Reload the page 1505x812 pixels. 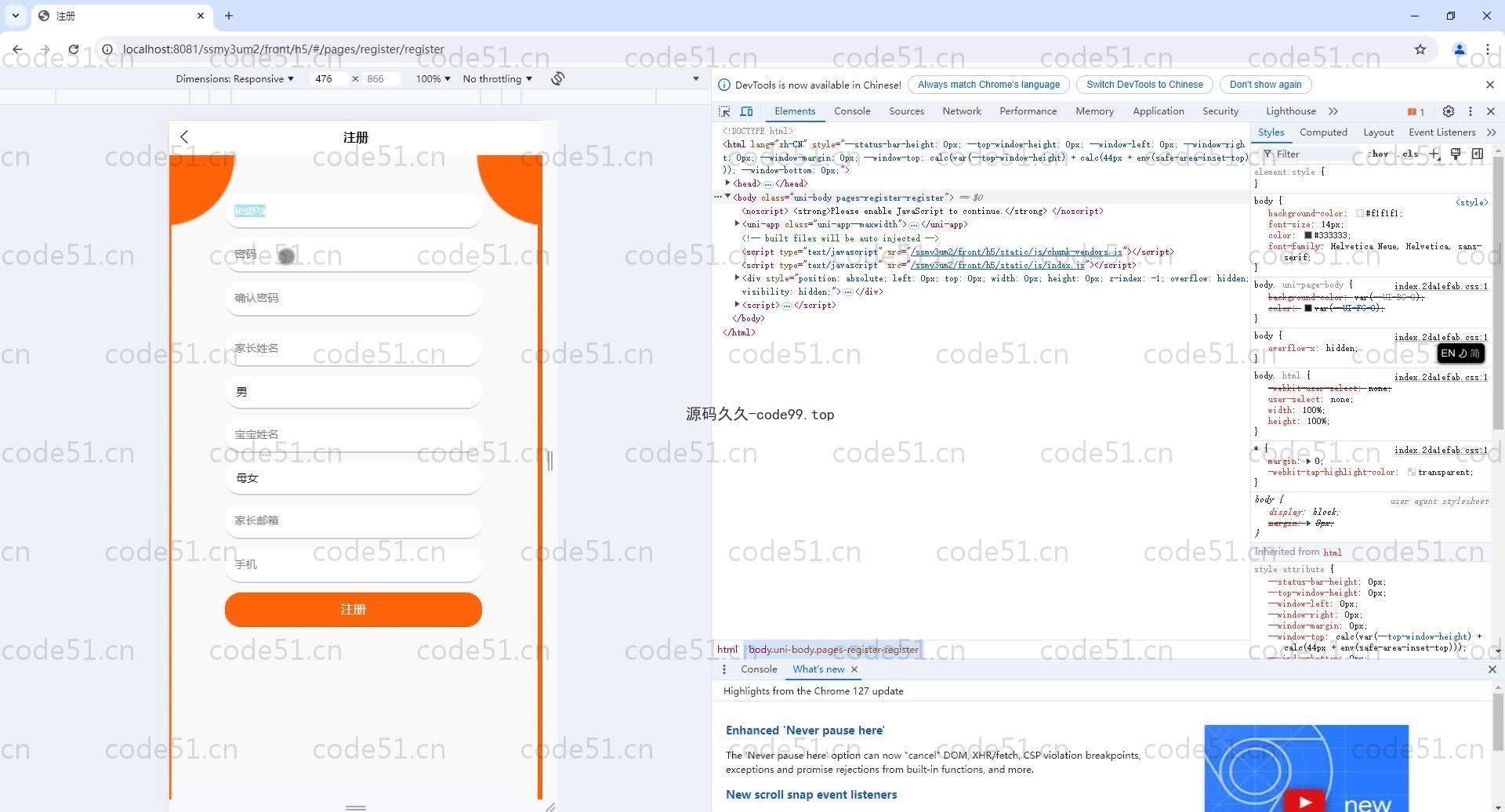[x=73, y=49]
